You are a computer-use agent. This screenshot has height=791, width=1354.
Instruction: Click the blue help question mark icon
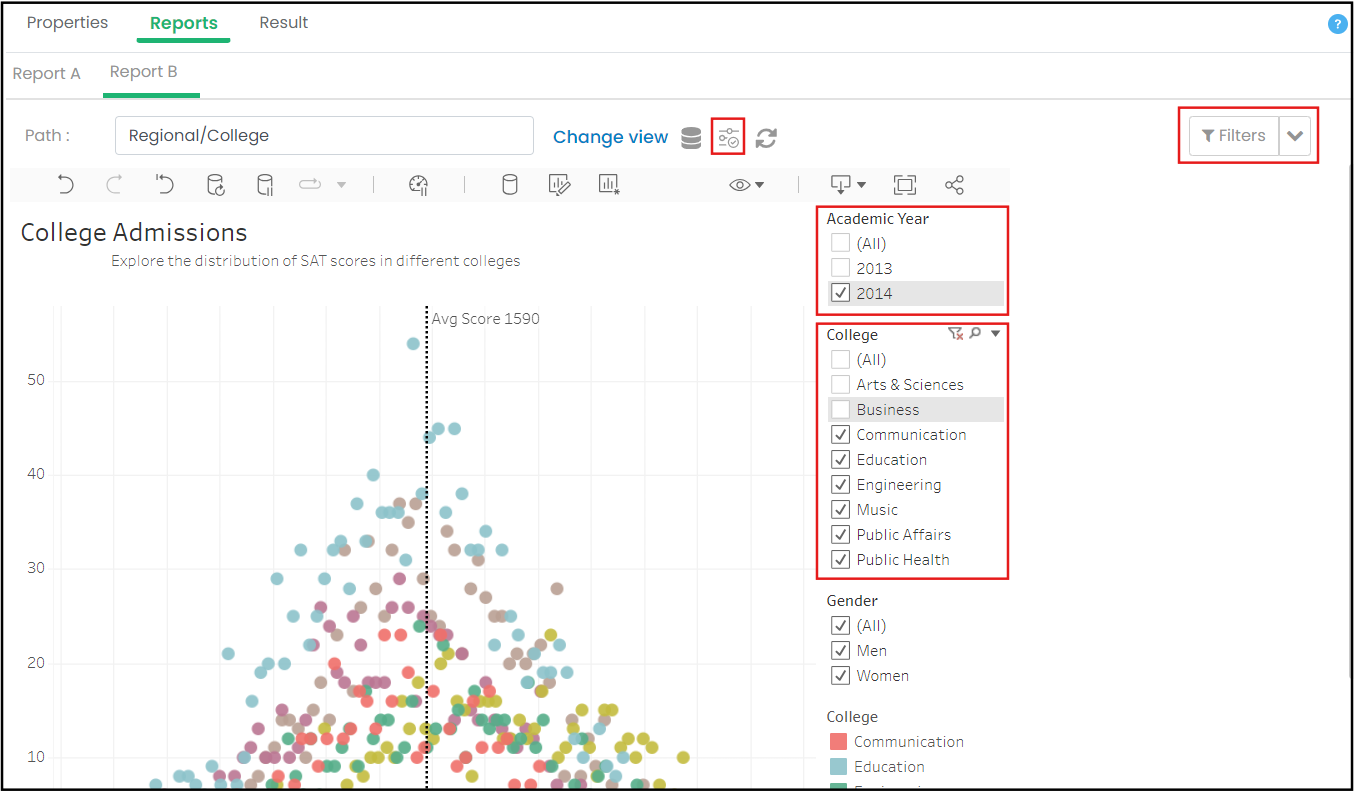tap(1337, 24)
